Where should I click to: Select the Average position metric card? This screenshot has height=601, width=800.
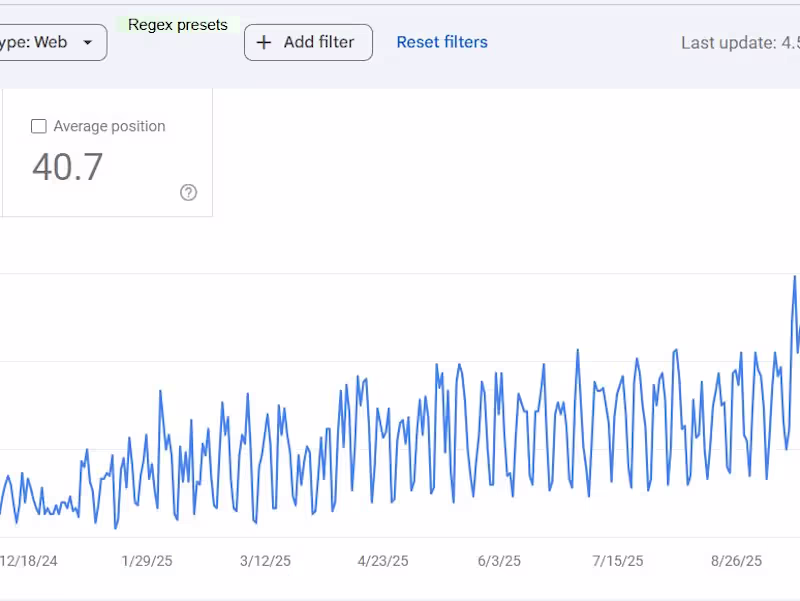(107, 152)
